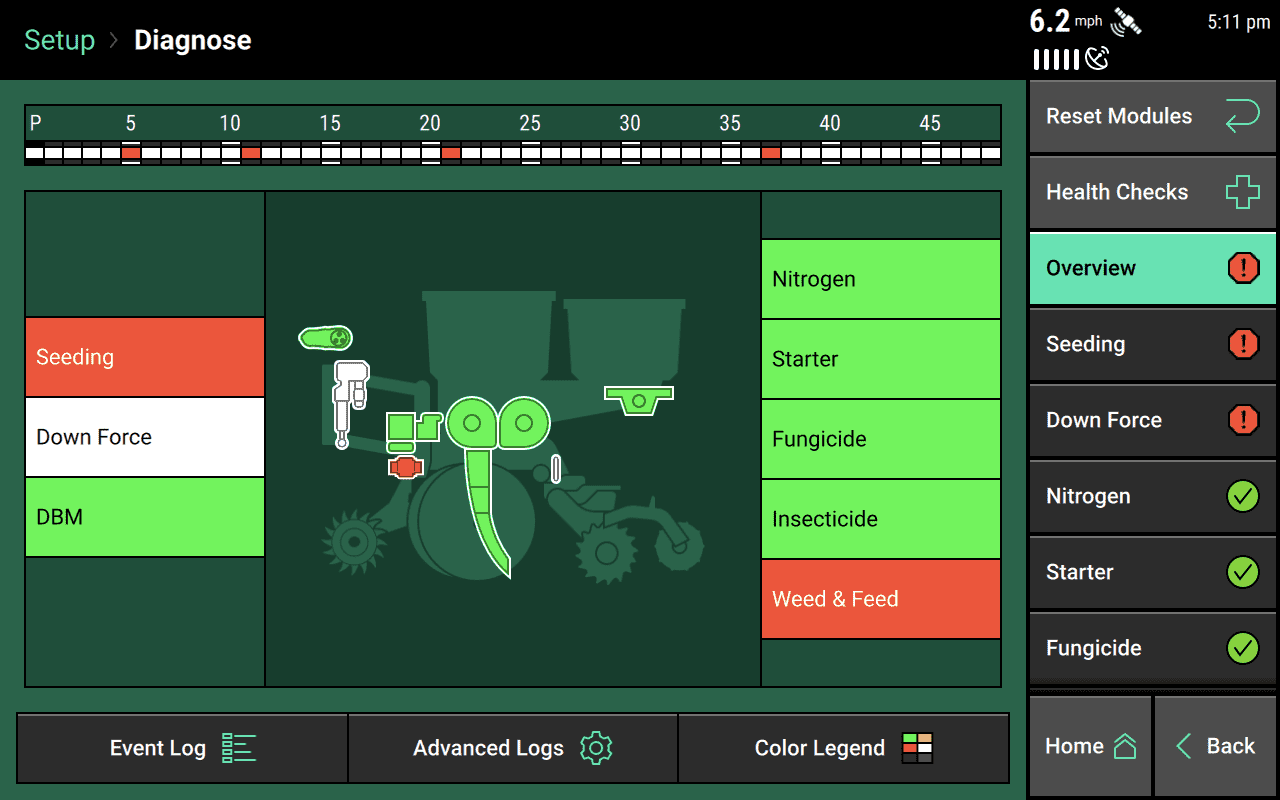Viewport: 1280px width, 800px height.
Task: Tap the Reset Modules circular arrow icon
Action: coord(1242,116)
